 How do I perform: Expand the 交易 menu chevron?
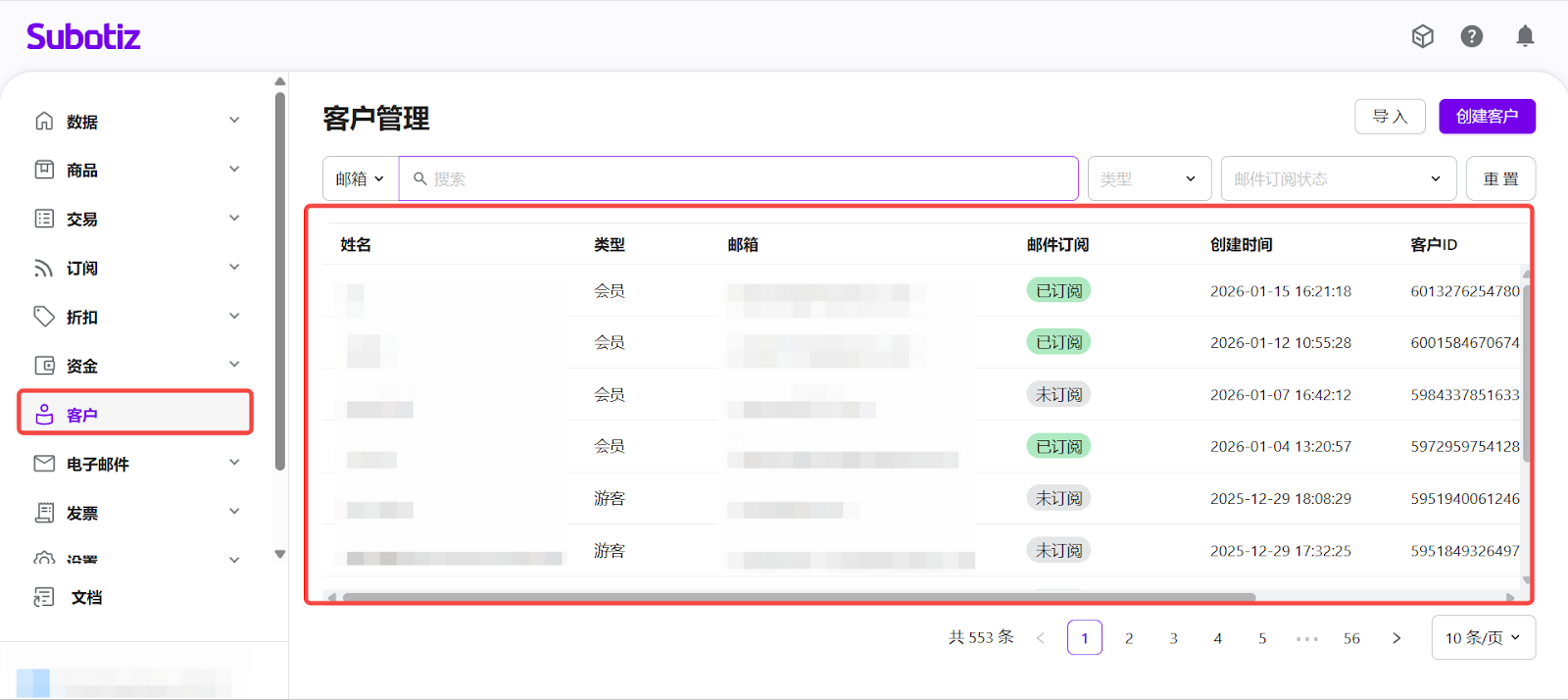[234, 218]
